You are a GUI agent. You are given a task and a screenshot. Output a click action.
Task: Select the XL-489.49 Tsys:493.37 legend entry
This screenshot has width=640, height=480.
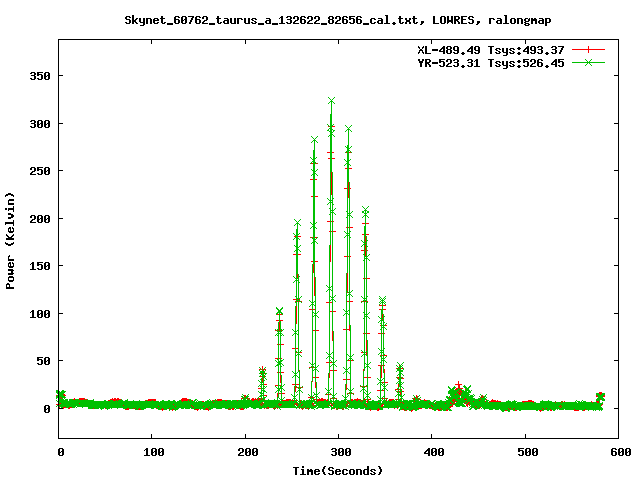coord(491,50)
